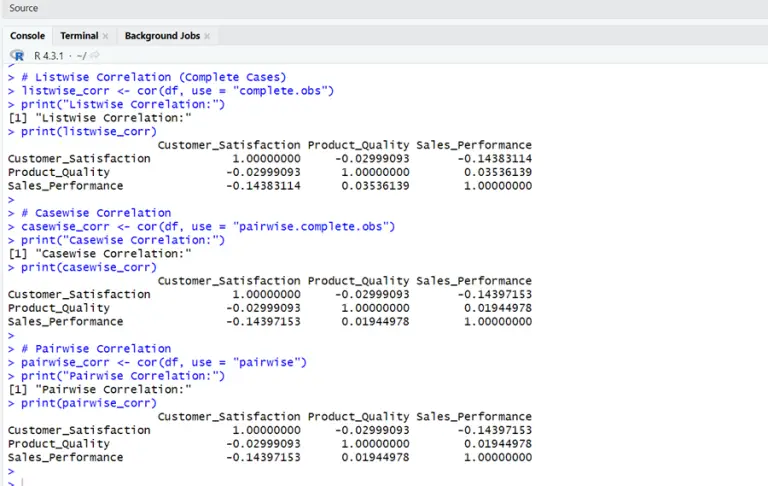Viewport: 768px width, 486px height.
Task: Click the R logo icon in console header
Action: 17,56
